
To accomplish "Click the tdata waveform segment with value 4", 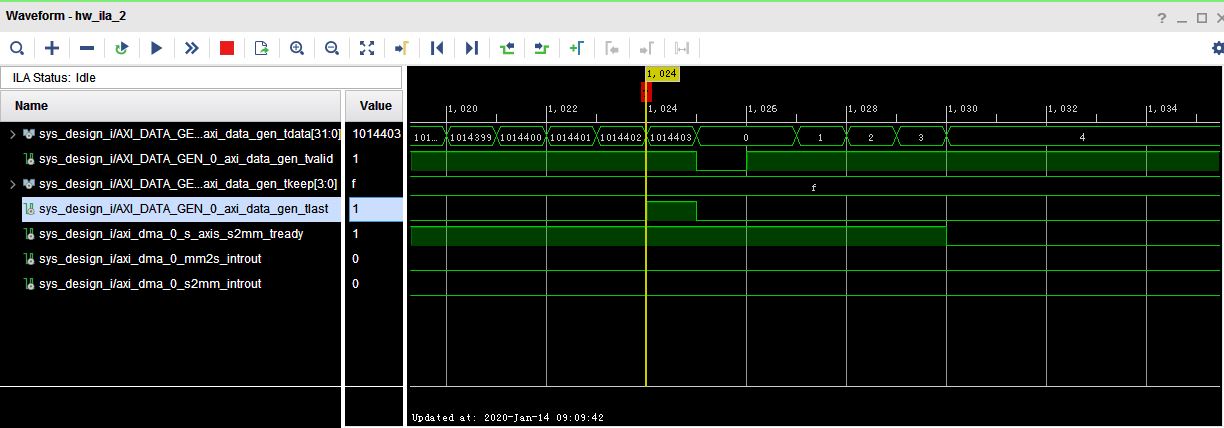I will pyautogui.click(x=1082, y=136).
